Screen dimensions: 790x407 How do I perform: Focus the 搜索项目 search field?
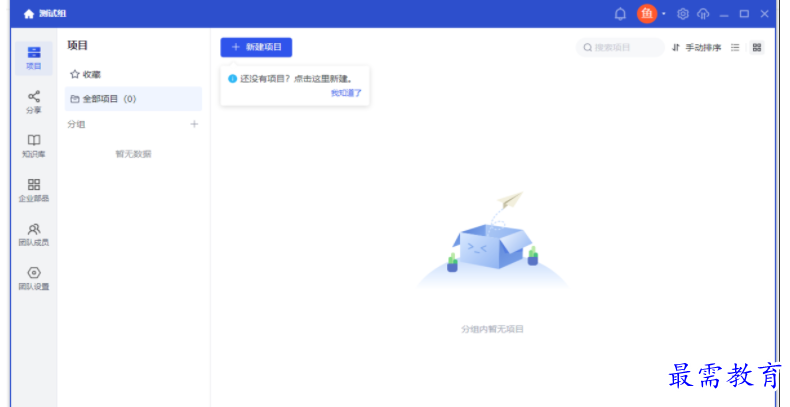620,47
